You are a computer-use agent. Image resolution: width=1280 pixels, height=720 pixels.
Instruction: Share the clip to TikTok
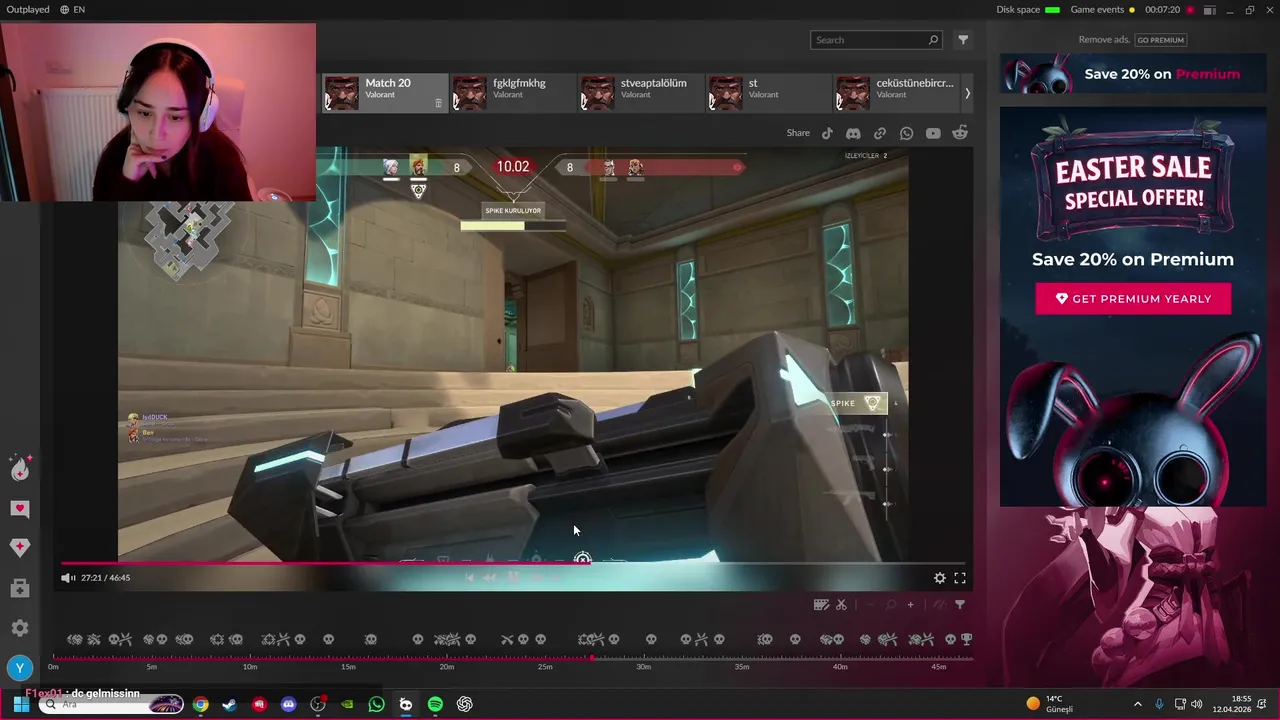point(827,133)
